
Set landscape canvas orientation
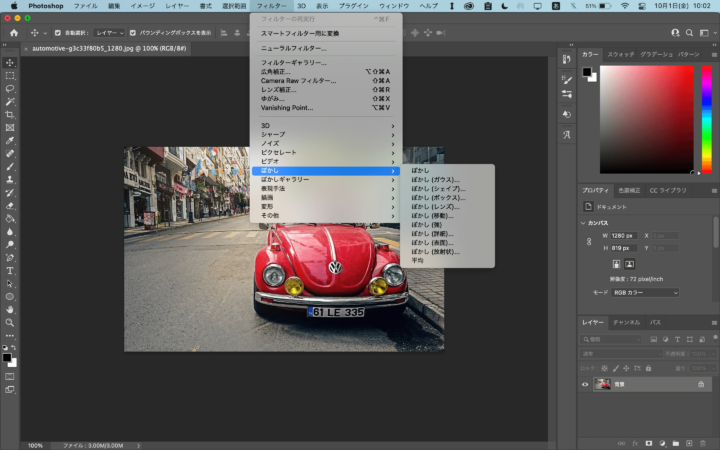(x=630, y=264)
